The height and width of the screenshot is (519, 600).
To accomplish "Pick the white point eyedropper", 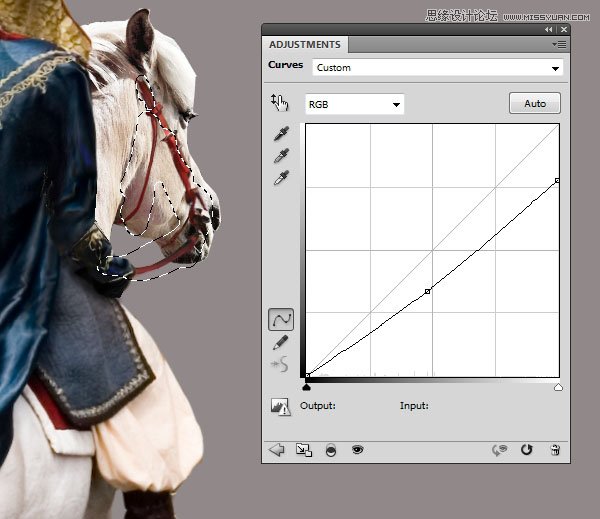I will click(281, 178).
